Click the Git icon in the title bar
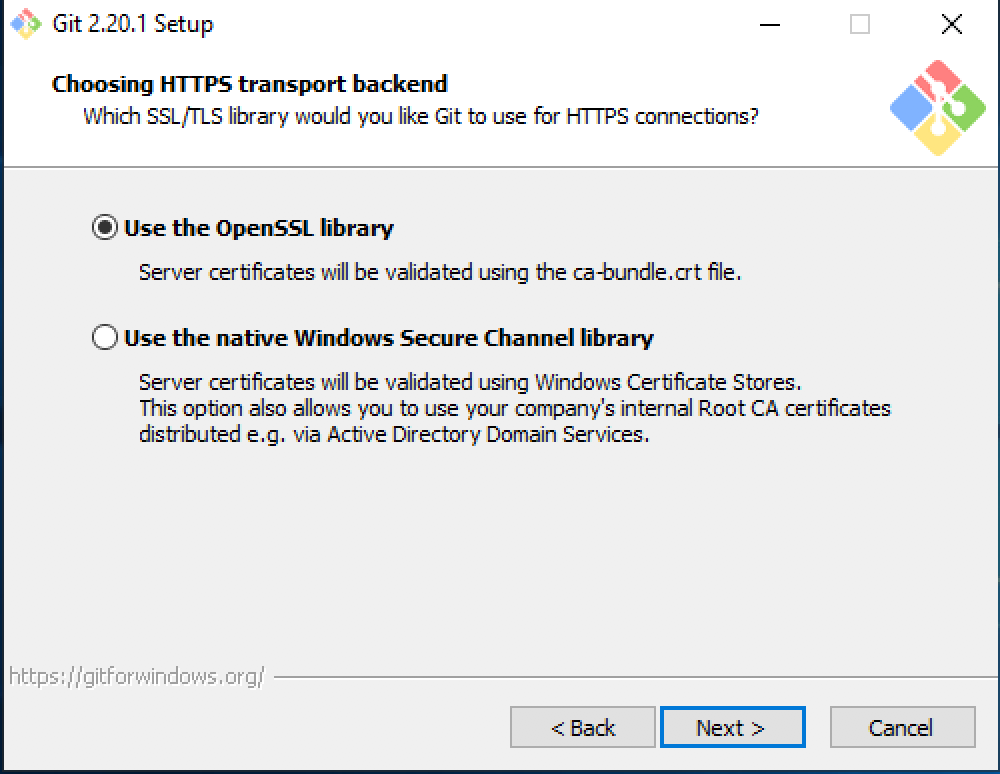Viewport: 1000px width, 774px height. pyautogui.click(x=27, y=25)
